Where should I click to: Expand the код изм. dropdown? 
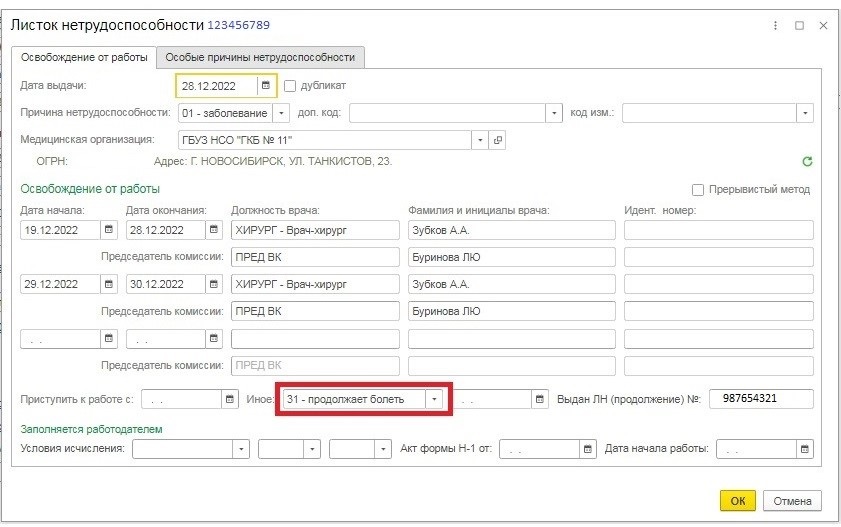(x=805, y=113)
